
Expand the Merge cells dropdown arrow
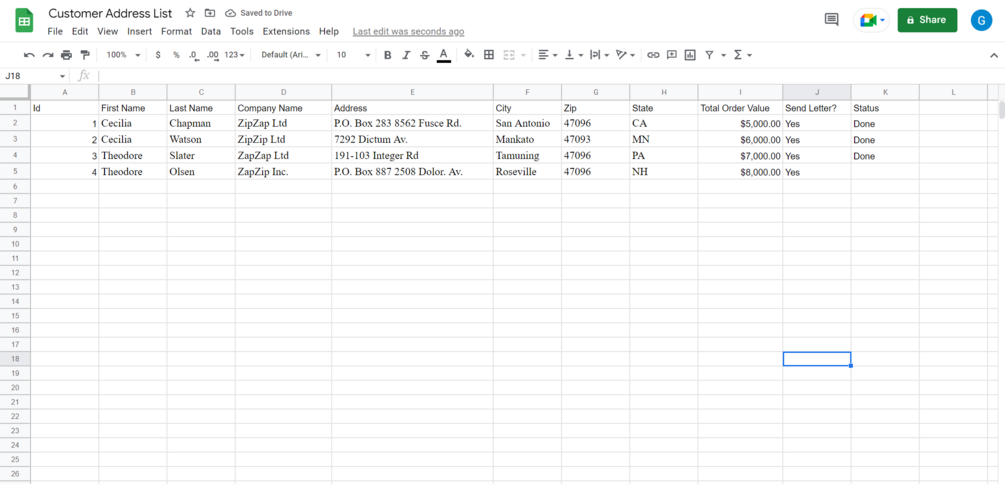[x=523, y=55]
